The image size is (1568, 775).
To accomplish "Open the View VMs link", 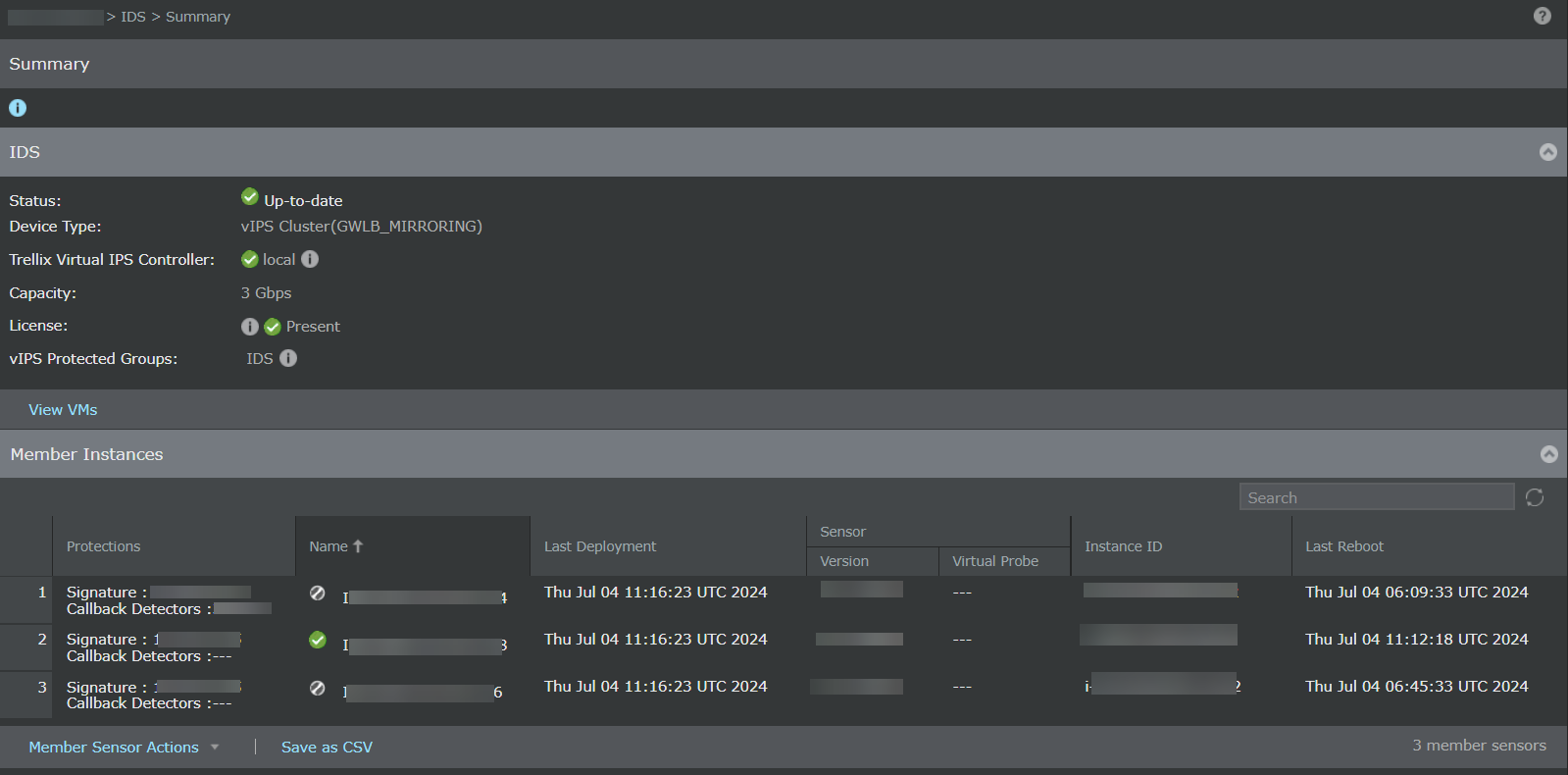I will 63,410.
